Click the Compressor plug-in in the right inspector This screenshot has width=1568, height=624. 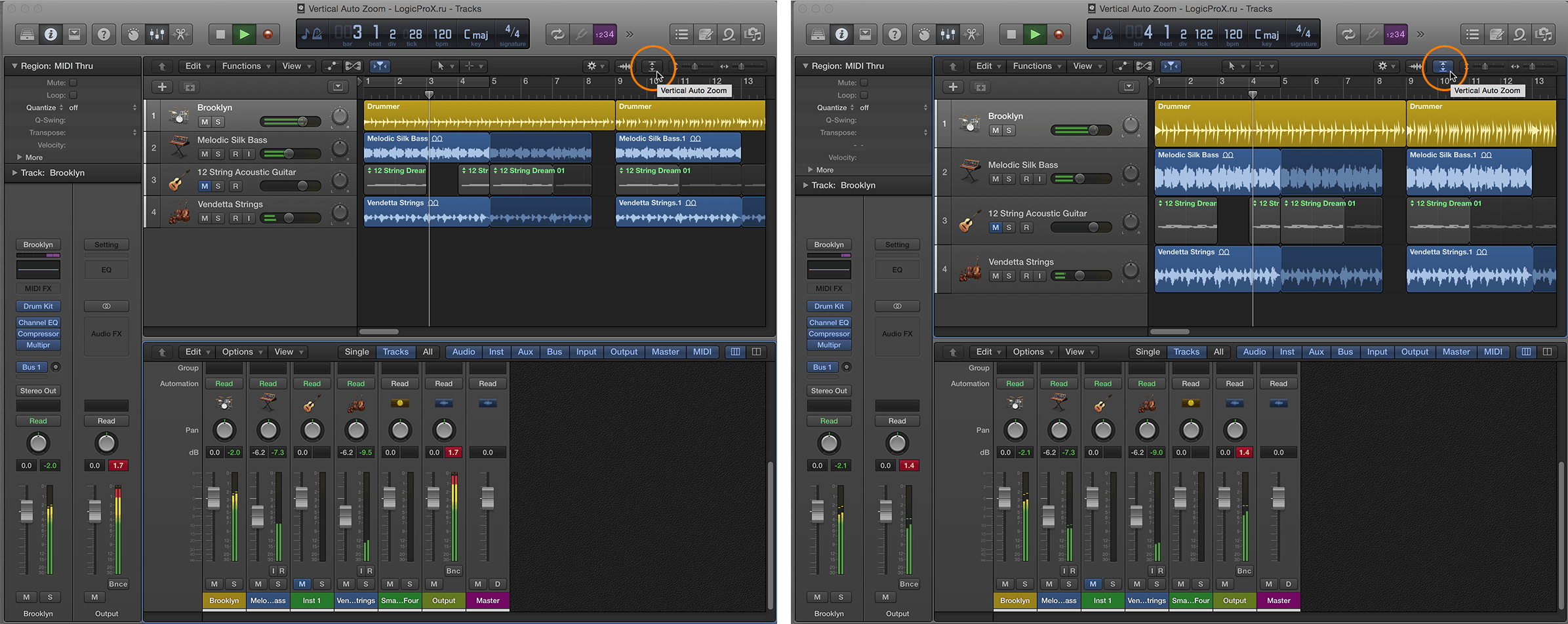[x=829, y=334]
